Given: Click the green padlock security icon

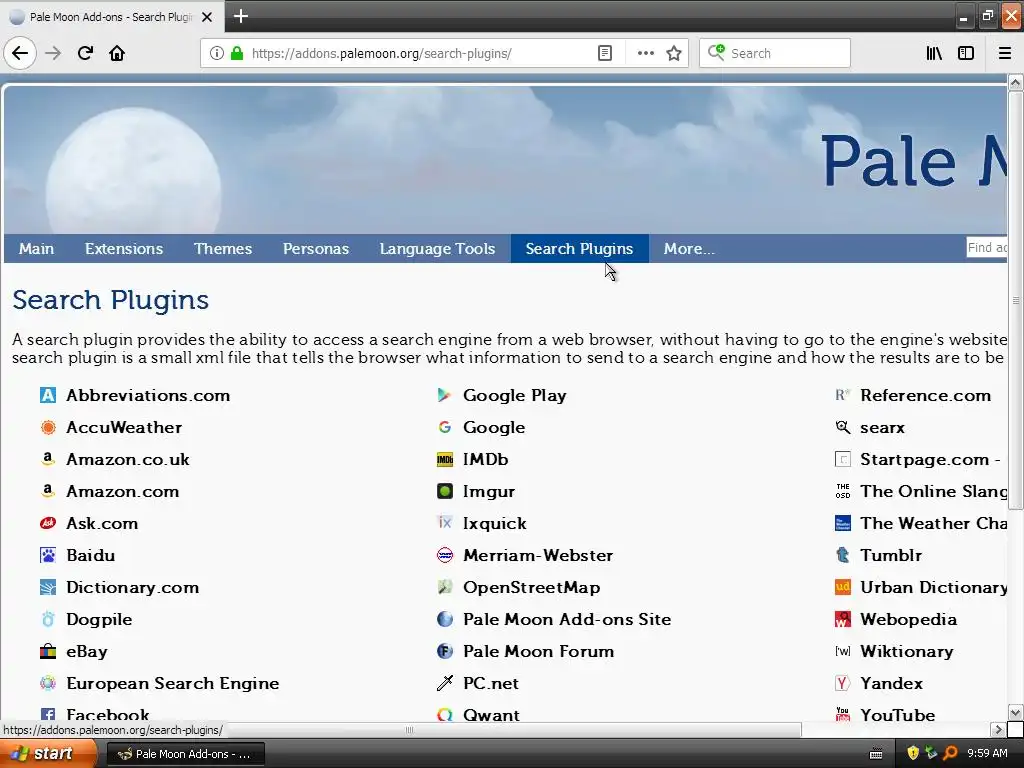Looking at the screenshot, I should 237,53.
